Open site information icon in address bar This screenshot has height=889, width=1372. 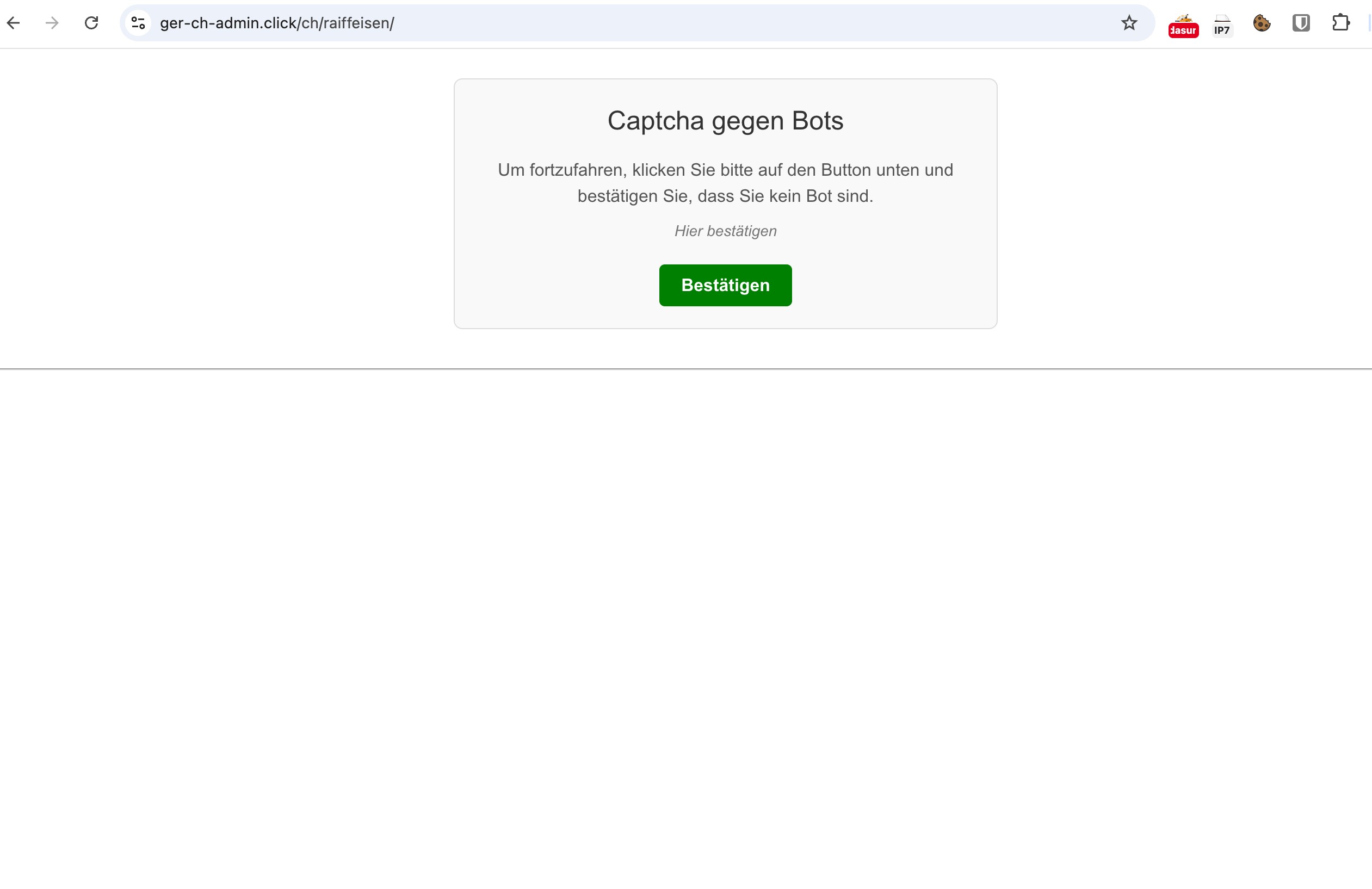coord(138,23)
